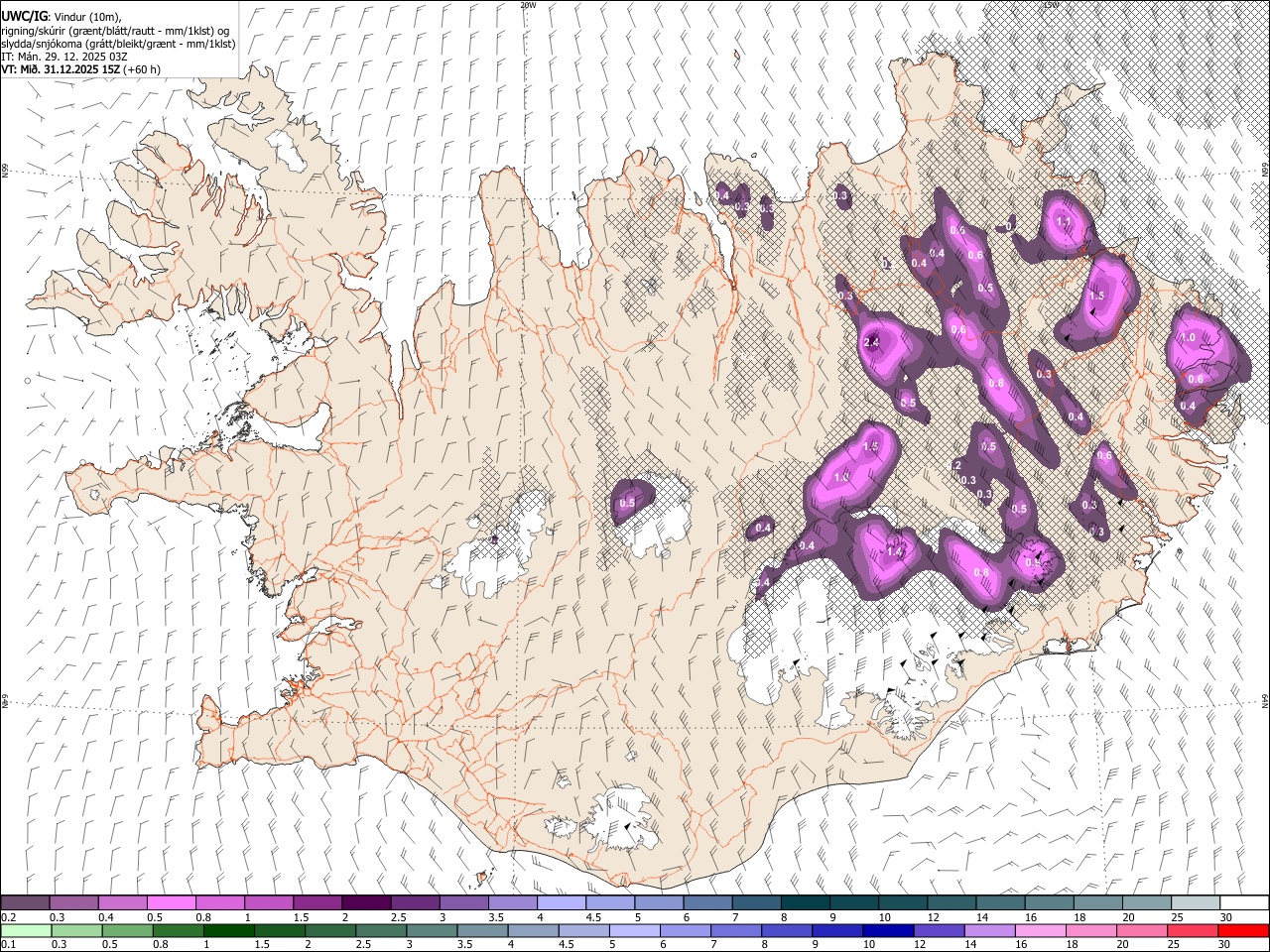The width and height of the screenshot is (1270, 952).
Task: Click the dark teal upper swatch between 8 and 9
Action: point(805,902)
